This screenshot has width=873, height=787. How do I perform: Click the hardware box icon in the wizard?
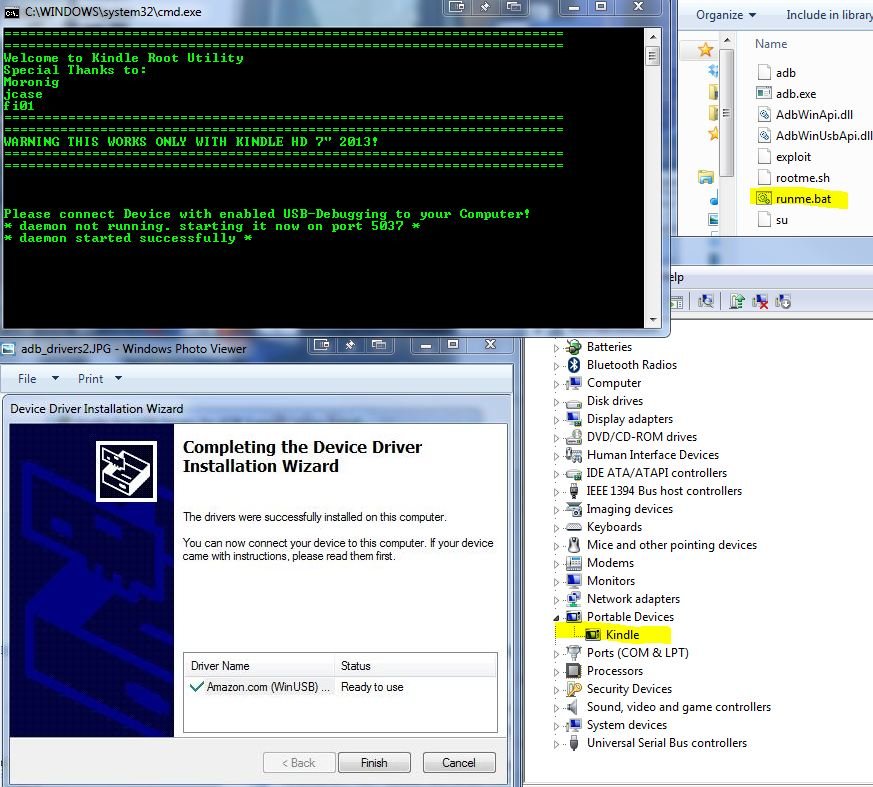pos(126,471)
